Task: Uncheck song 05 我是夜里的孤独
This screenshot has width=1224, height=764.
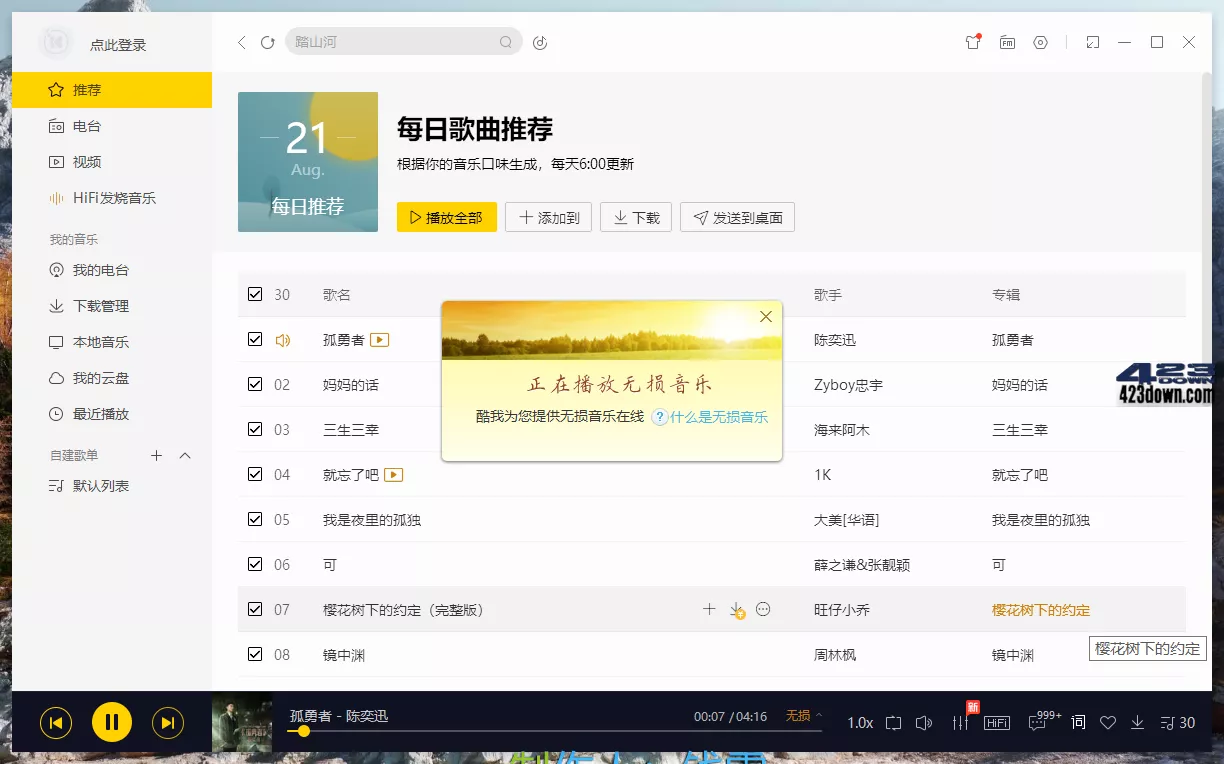Action: [255, 519]
